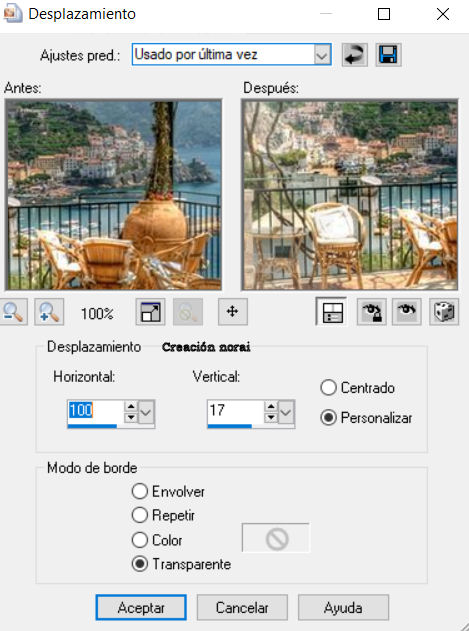Screen dimensions: 469x631
Task: Click the Vertical offset input field
Action: pos(236,412)
